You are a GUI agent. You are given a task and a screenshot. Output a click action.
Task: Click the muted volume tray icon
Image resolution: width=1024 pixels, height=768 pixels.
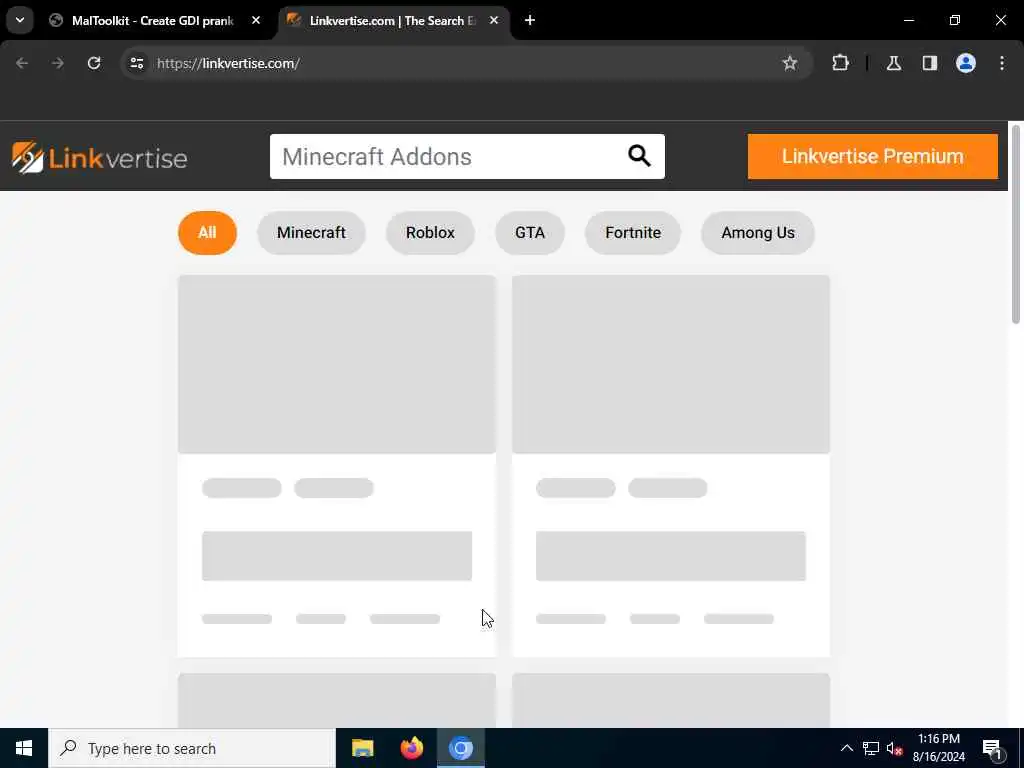coord(895,748)
